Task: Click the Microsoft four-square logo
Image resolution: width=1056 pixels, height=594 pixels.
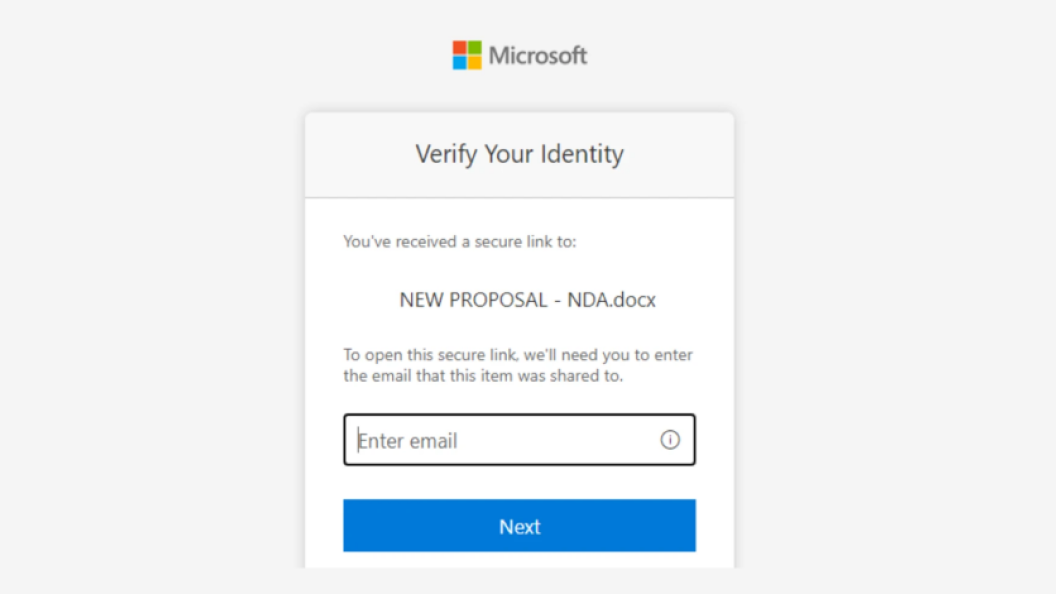Action: pos(467,55)
